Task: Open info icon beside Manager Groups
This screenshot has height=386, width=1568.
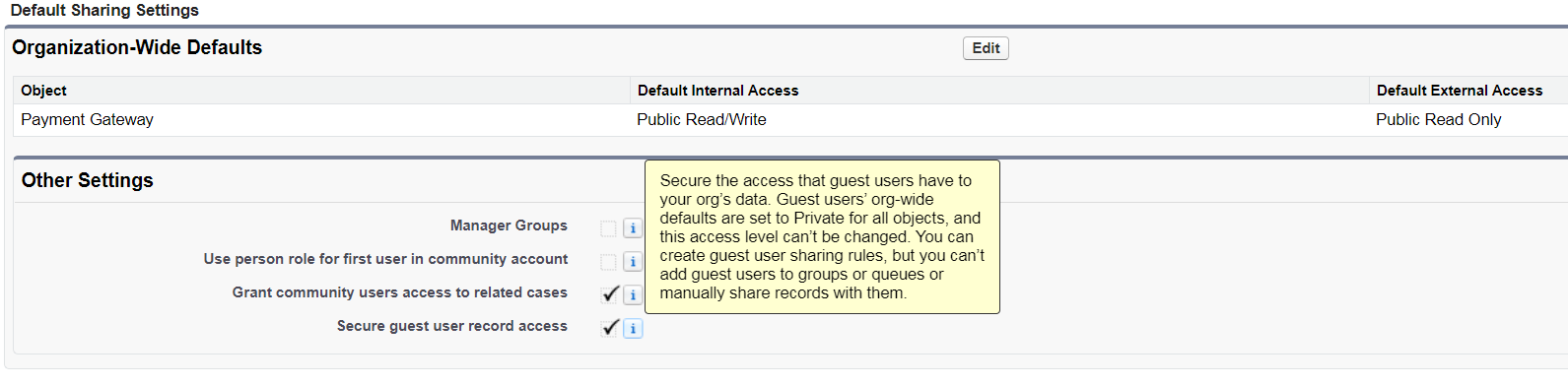Action: click(x=633, y=228)
